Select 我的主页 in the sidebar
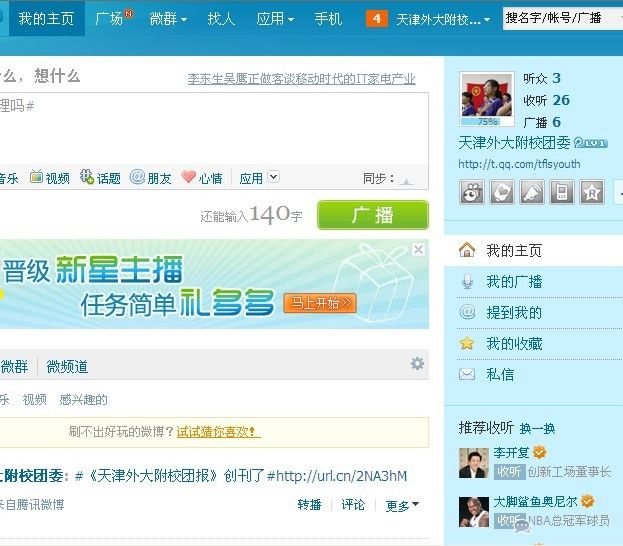This screenshot has height=546, width=623. [533, 250]
